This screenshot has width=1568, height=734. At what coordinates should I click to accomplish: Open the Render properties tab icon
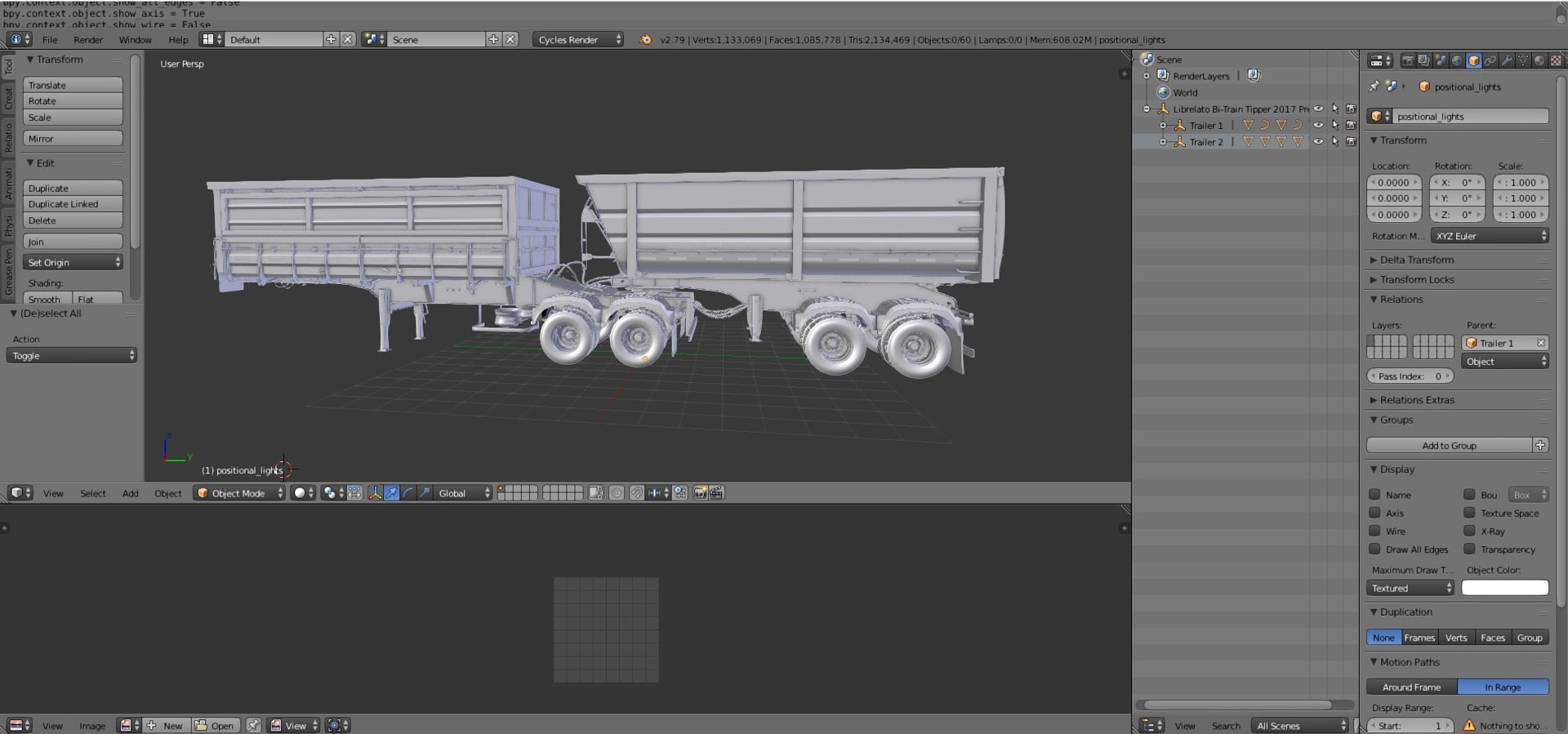point(1408,60)
